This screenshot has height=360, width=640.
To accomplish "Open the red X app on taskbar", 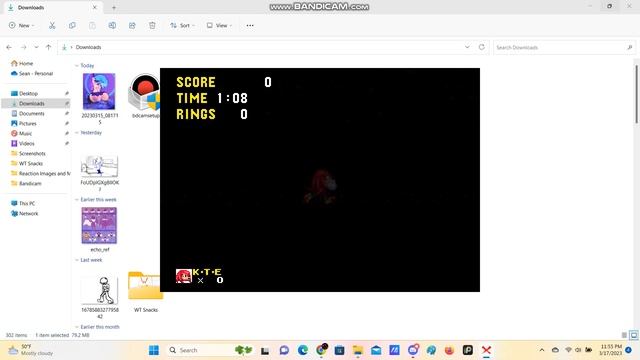I will tap(486, 350).
